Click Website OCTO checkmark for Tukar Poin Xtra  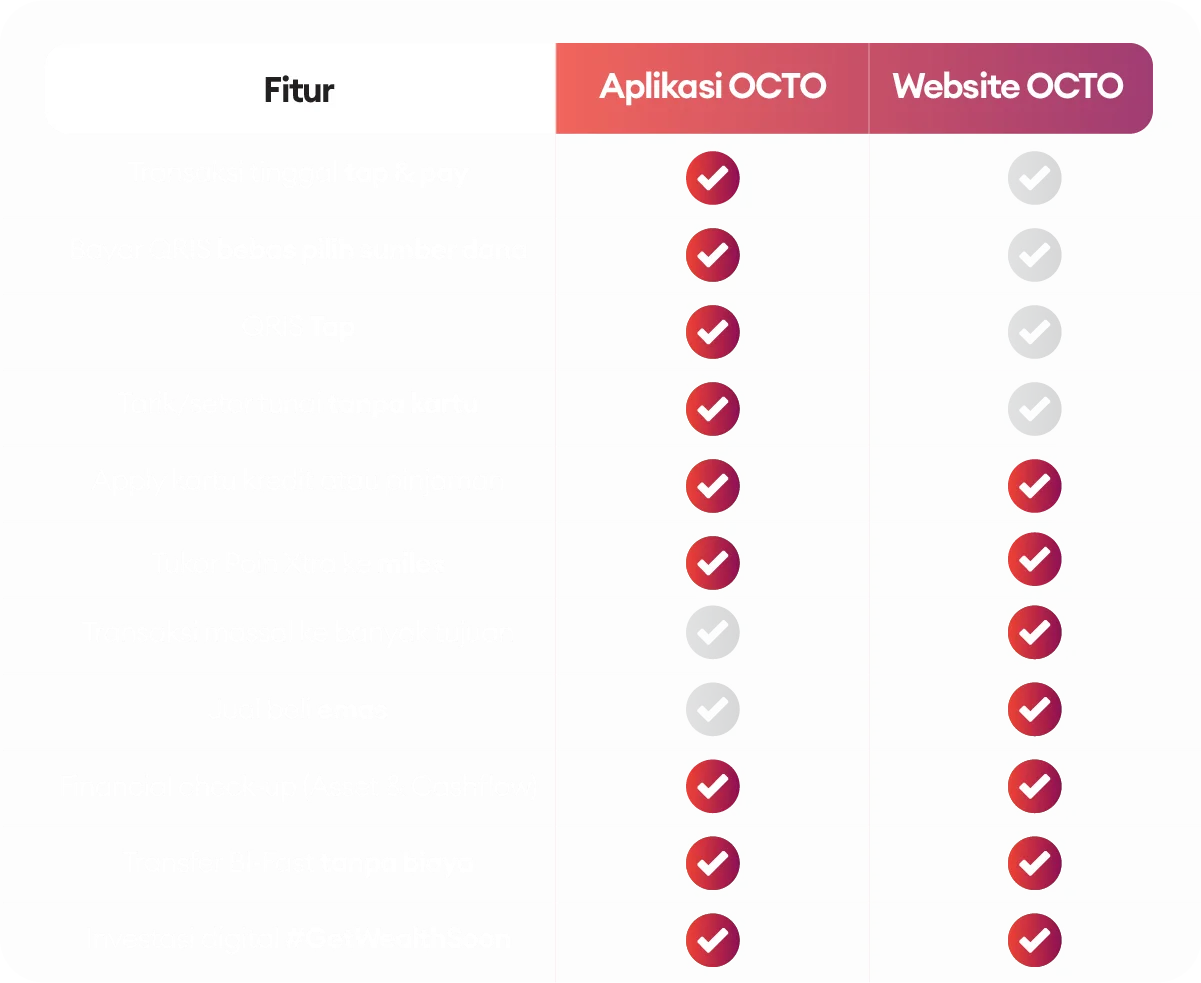point(1034,559)
